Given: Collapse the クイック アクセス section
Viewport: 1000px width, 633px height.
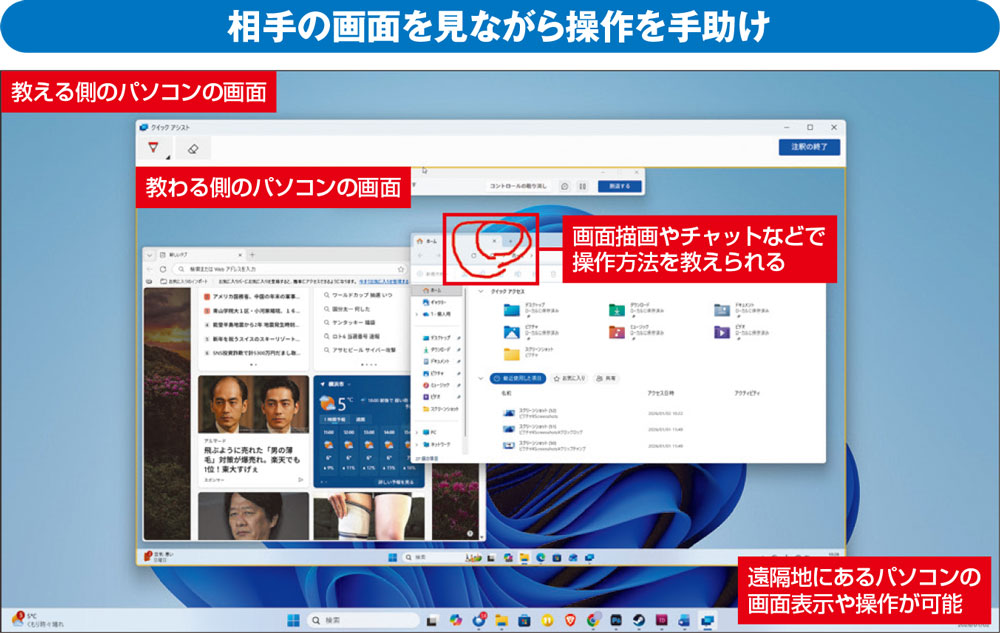Looking at the screenshot, I should pos(481,291).
